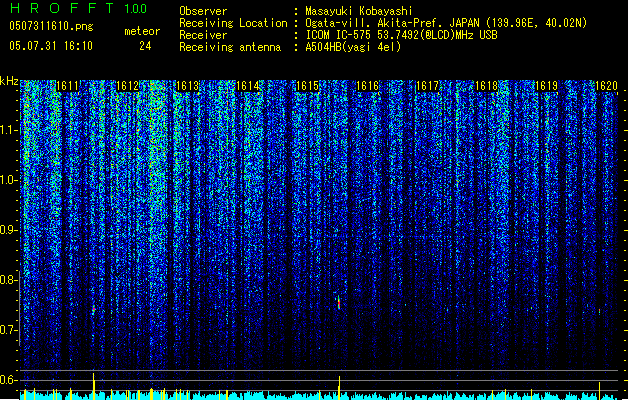Image resolution: width=629 pixels, height=400 pixels.
Task: Click the kHz axis unit label
Action: click(x=9, y=81)
